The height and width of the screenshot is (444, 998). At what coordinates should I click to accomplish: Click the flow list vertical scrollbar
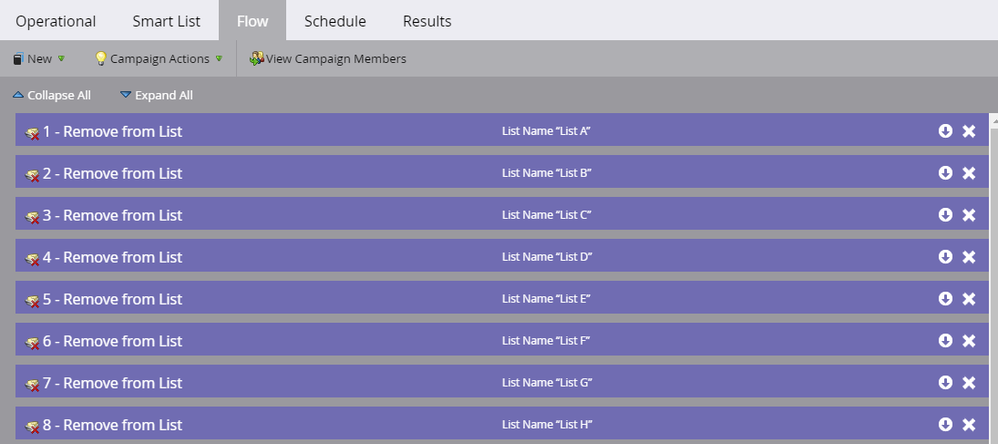click(994, 278)
